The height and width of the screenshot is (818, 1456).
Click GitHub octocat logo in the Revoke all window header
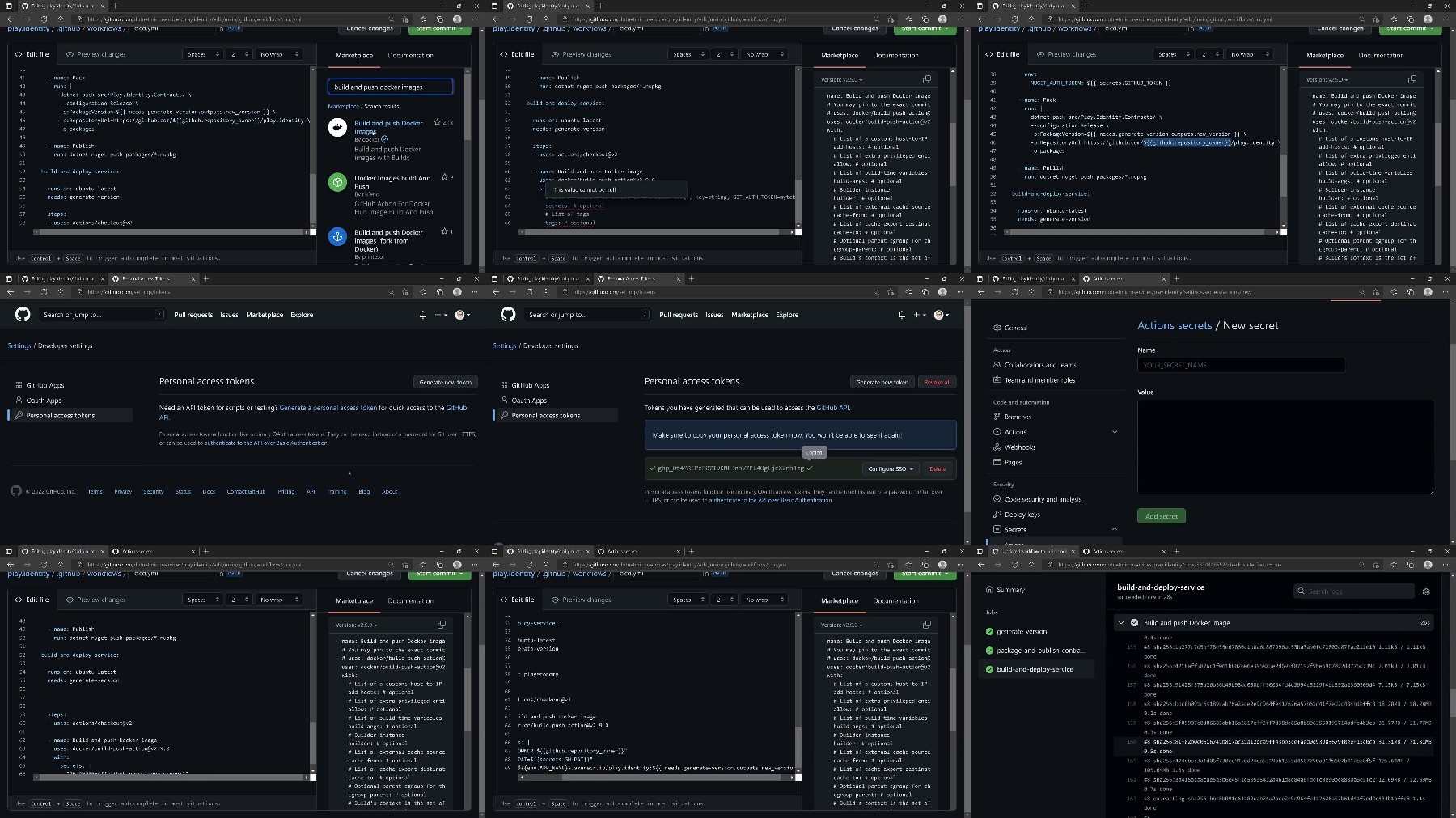pos(508,314)
